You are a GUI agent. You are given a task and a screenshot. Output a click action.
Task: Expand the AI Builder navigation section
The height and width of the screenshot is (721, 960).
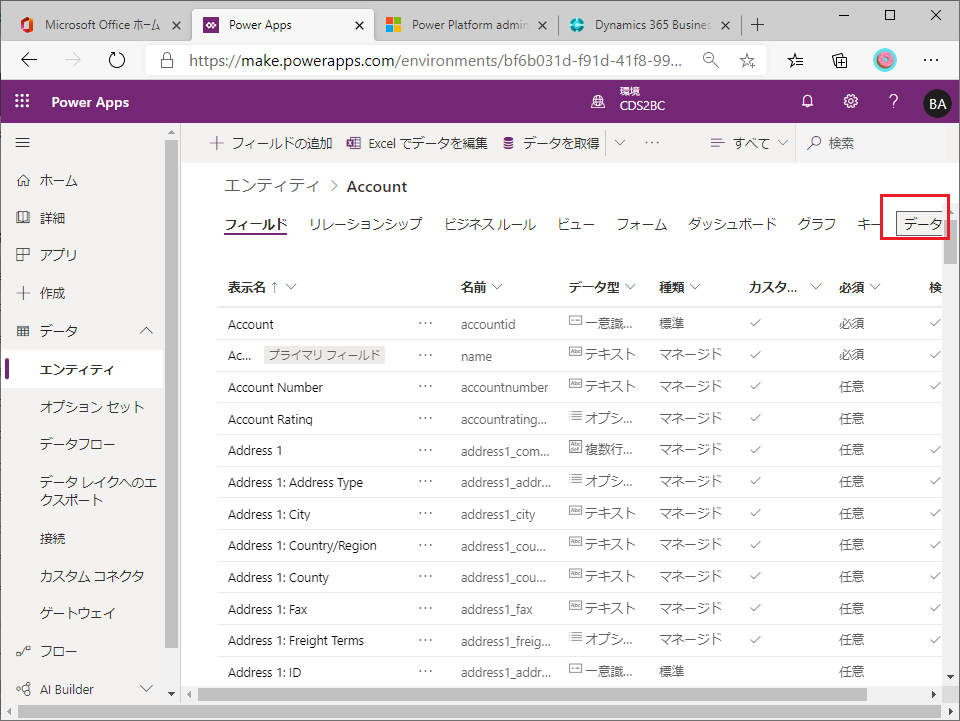146,689
